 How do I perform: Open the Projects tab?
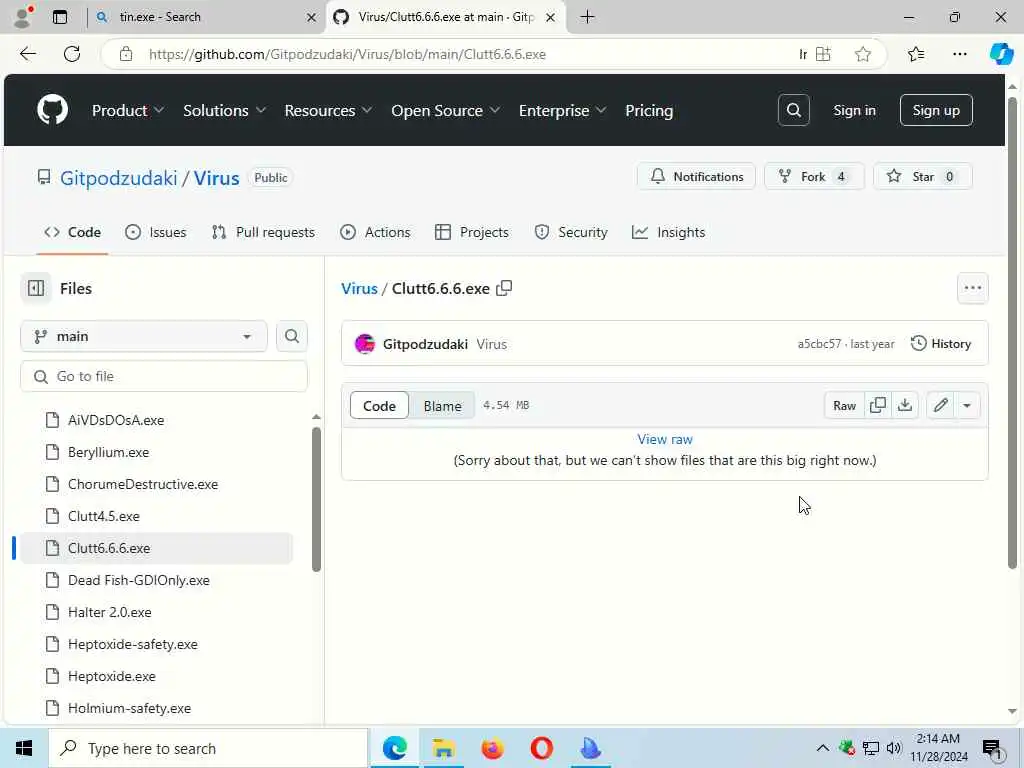click(472, 232)
